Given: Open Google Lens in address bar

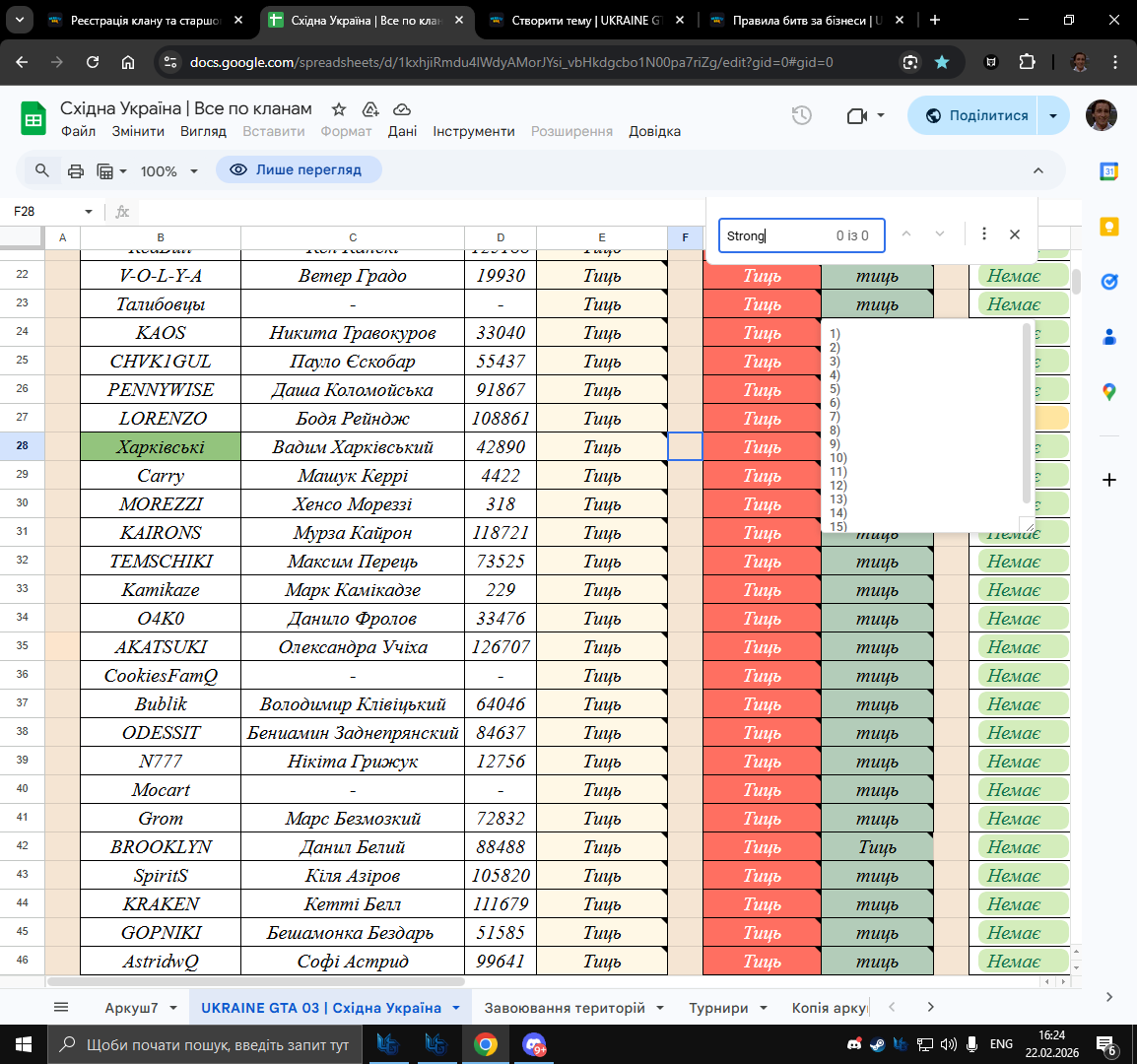Looking at the screenshot, I should tap(910, 62).
